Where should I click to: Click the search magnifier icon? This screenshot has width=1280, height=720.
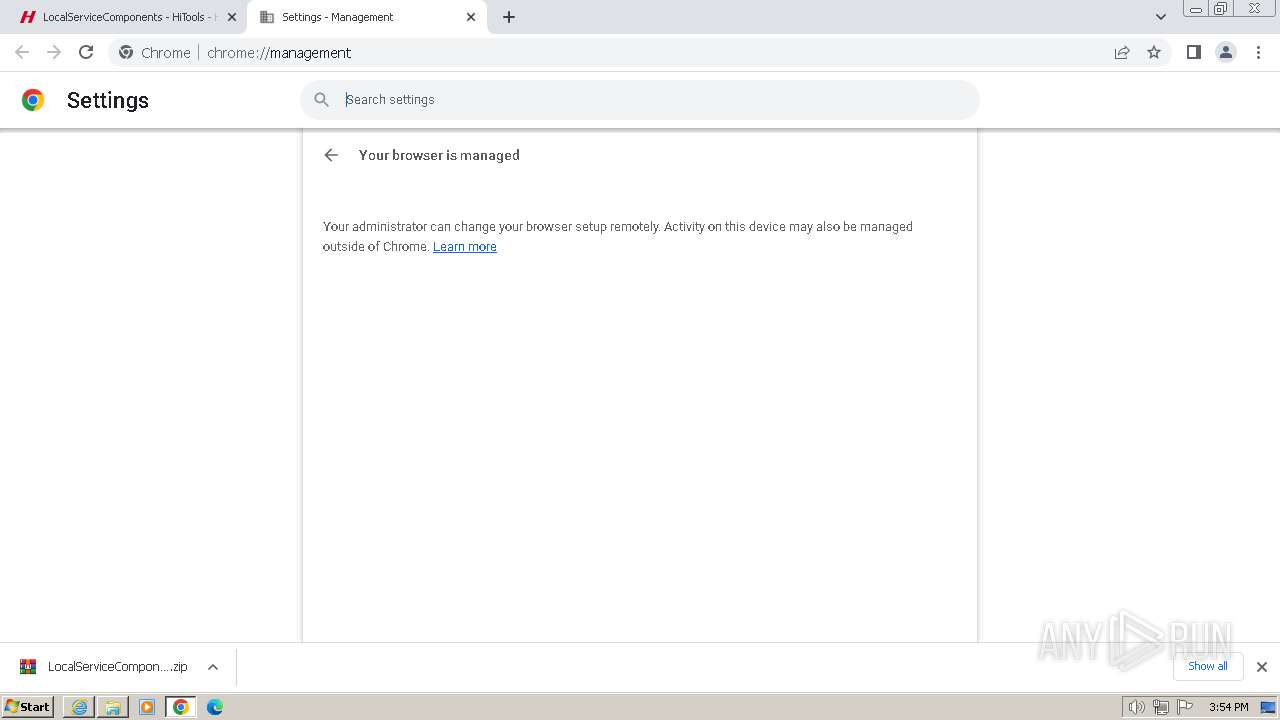pyautogui.click(x=322, y=100)
